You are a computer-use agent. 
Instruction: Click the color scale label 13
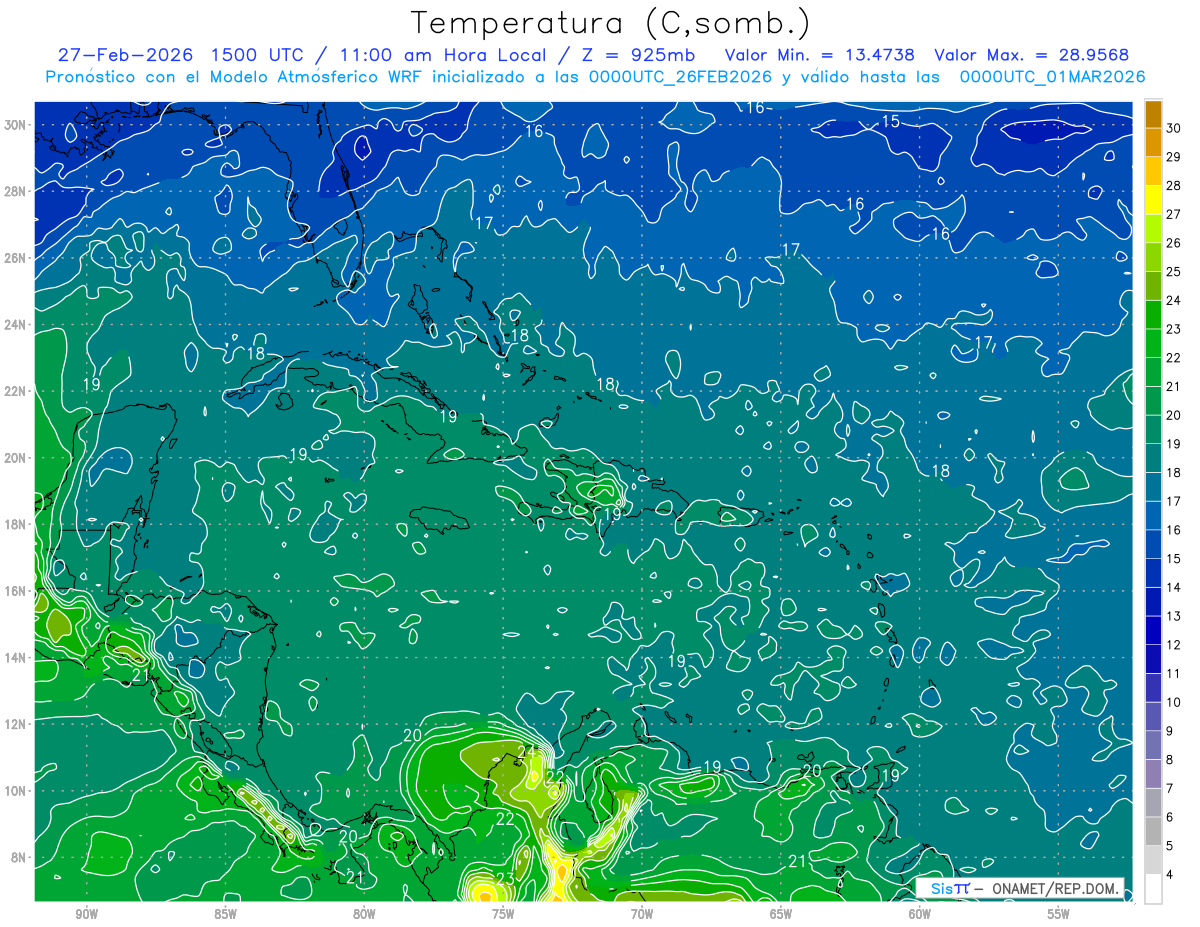click(1174, 616)
